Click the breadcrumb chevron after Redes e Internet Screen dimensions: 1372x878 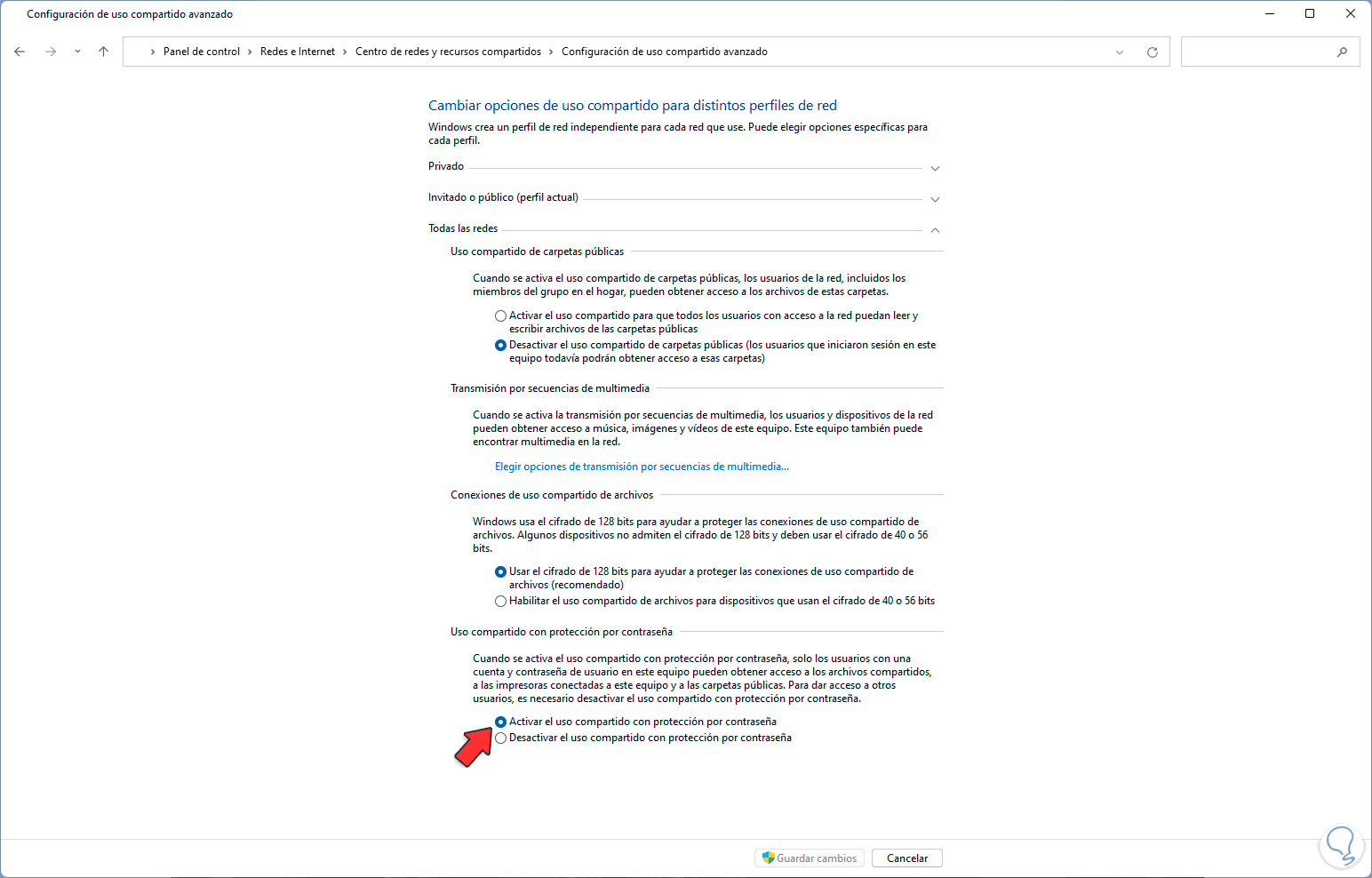(345, 52)
